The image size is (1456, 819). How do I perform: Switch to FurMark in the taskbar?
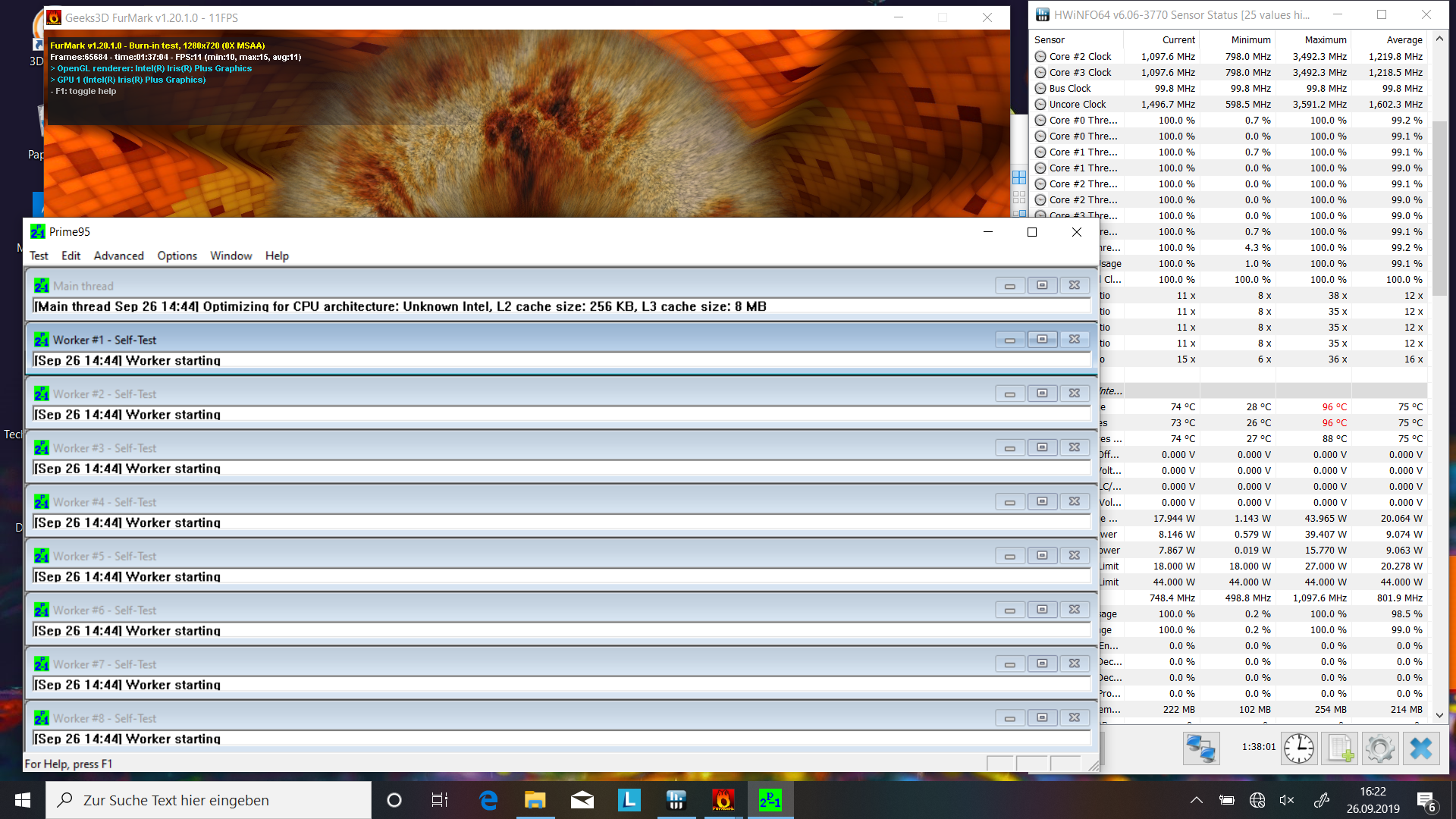tap(723, 800)
